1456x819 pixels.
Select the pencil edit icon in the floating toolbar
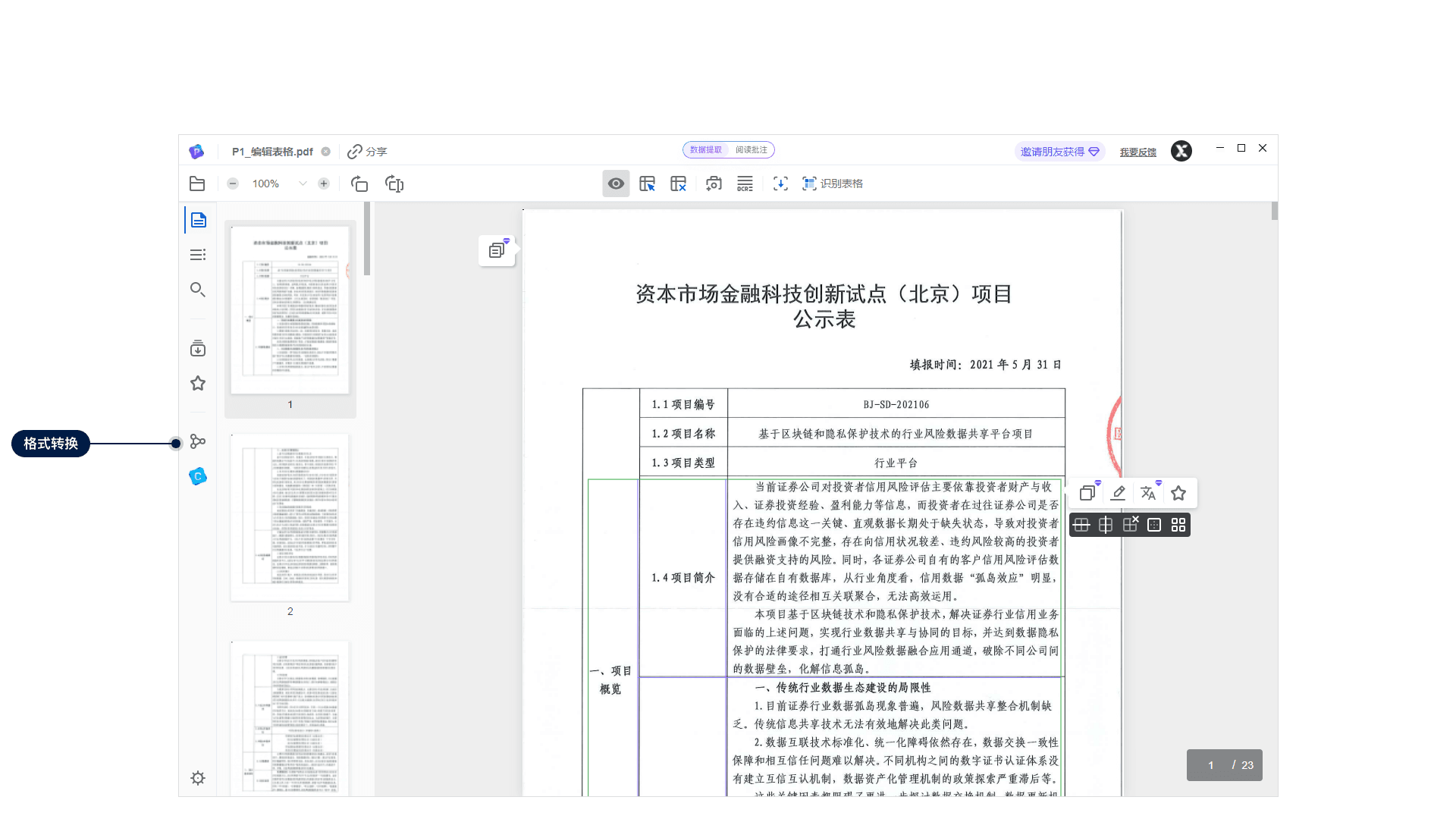pyautogui.click(x=1118, y=492)
